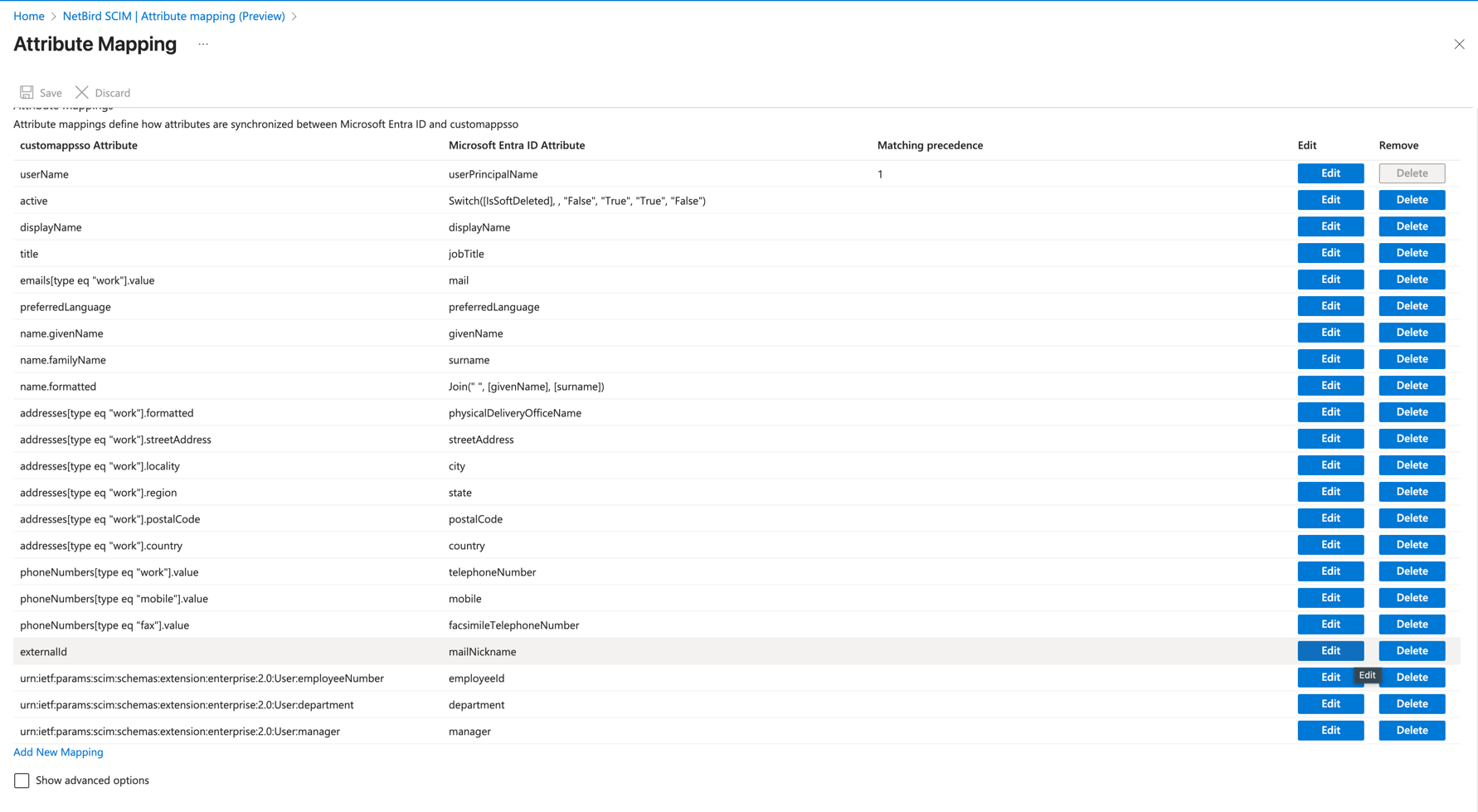Open Add New Mapping
The image size is (1478, 812).
(x=57, y=751)
